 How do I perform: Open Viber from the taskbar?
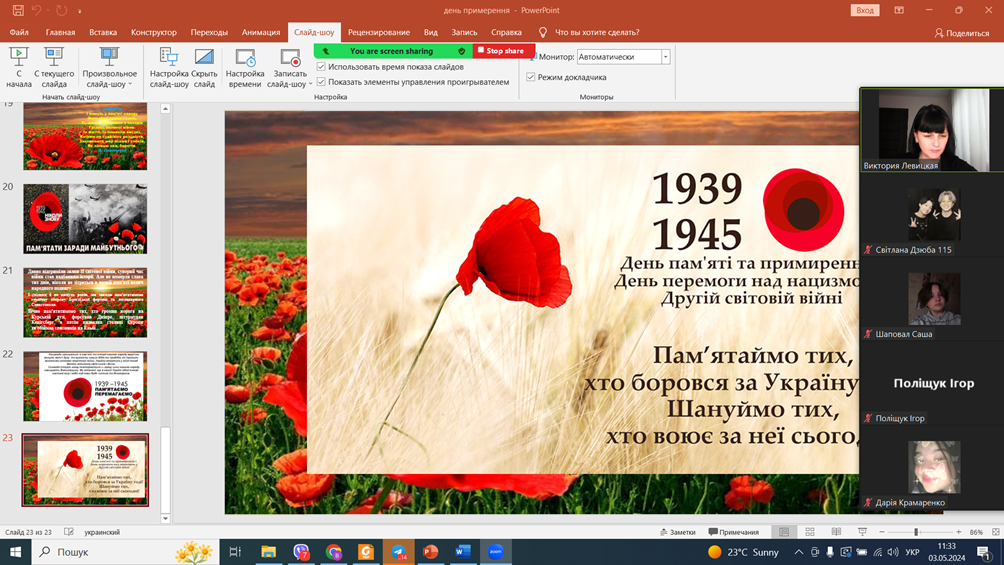(x=301, y=552)
